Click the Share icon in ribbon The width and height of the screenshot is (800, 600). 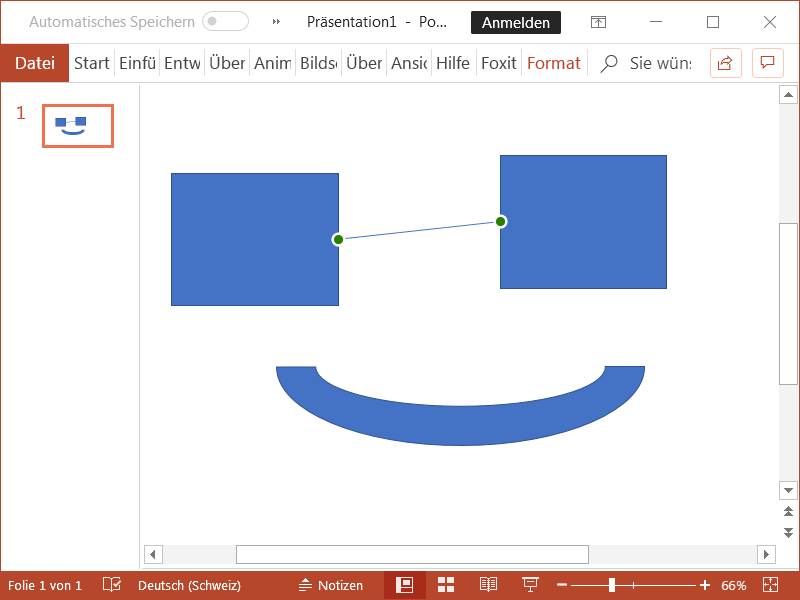pyautogui.click(x=725, y=63)
